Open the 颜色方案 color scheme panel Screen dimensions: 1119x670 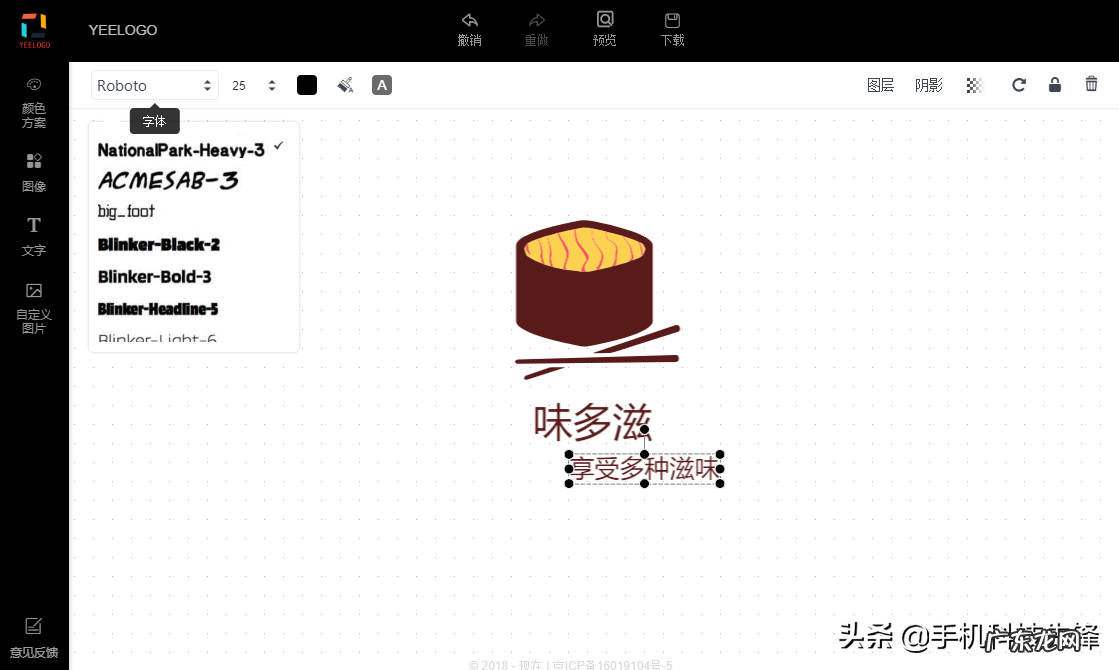coord(34,103)
